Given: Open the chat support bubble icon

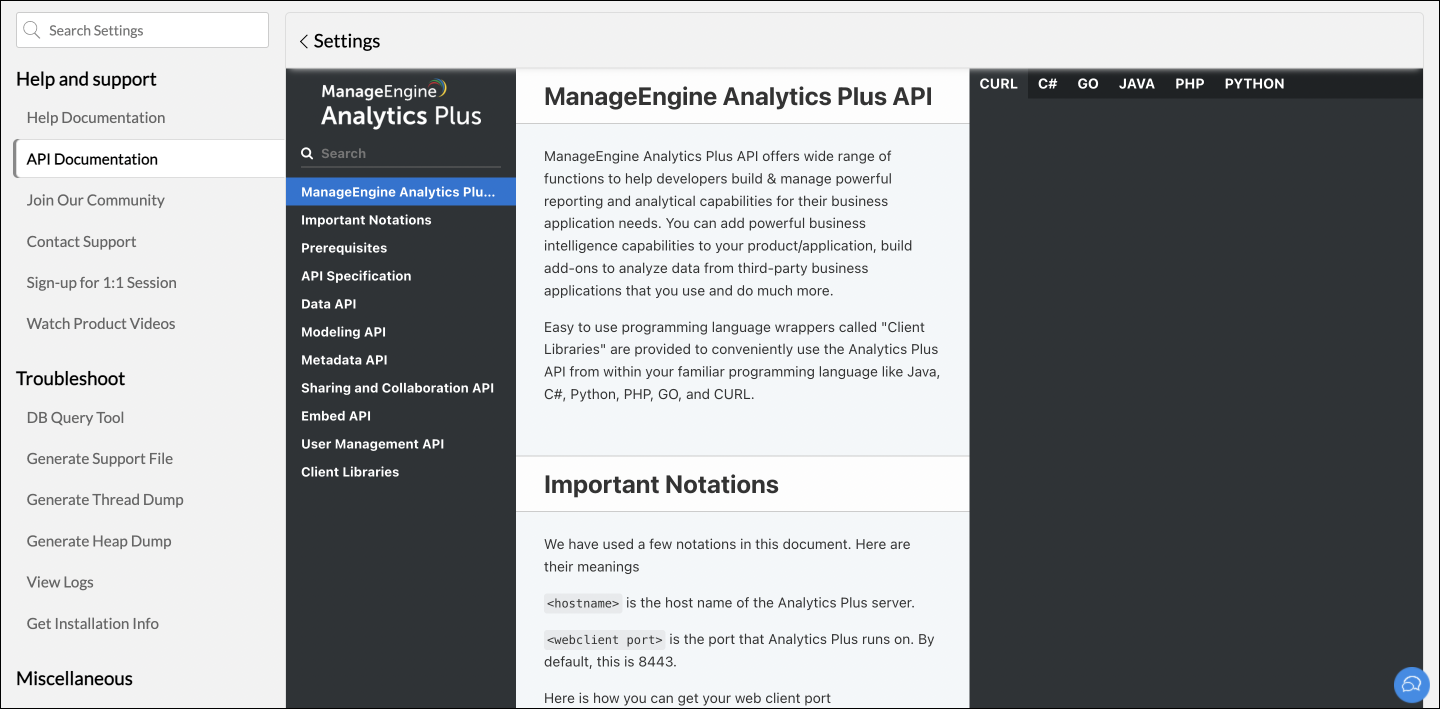Looking at the screenshot, I should [1411, 684].
